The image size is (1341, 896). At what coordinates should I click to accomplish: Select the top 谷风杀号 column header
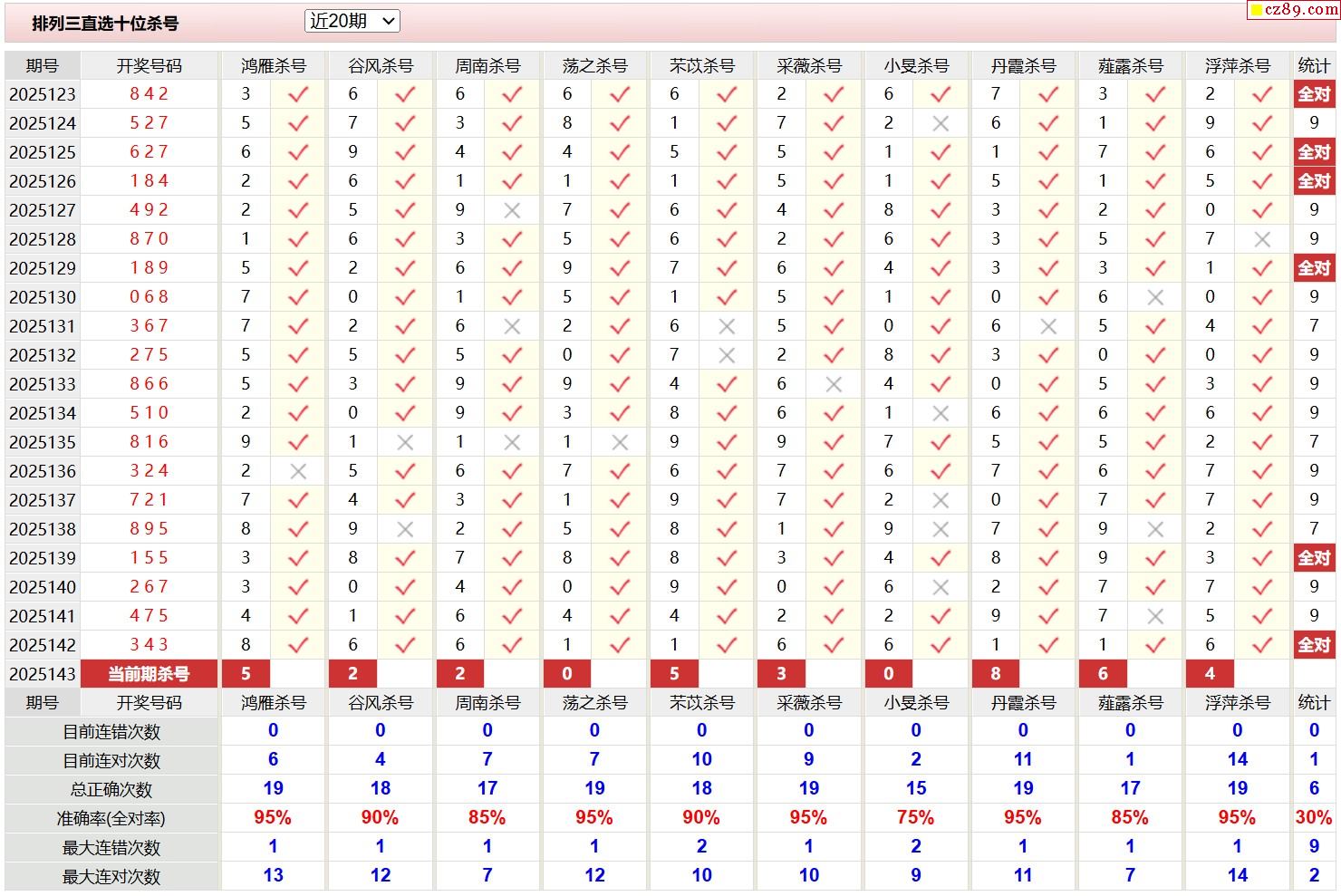click(381, 66)
